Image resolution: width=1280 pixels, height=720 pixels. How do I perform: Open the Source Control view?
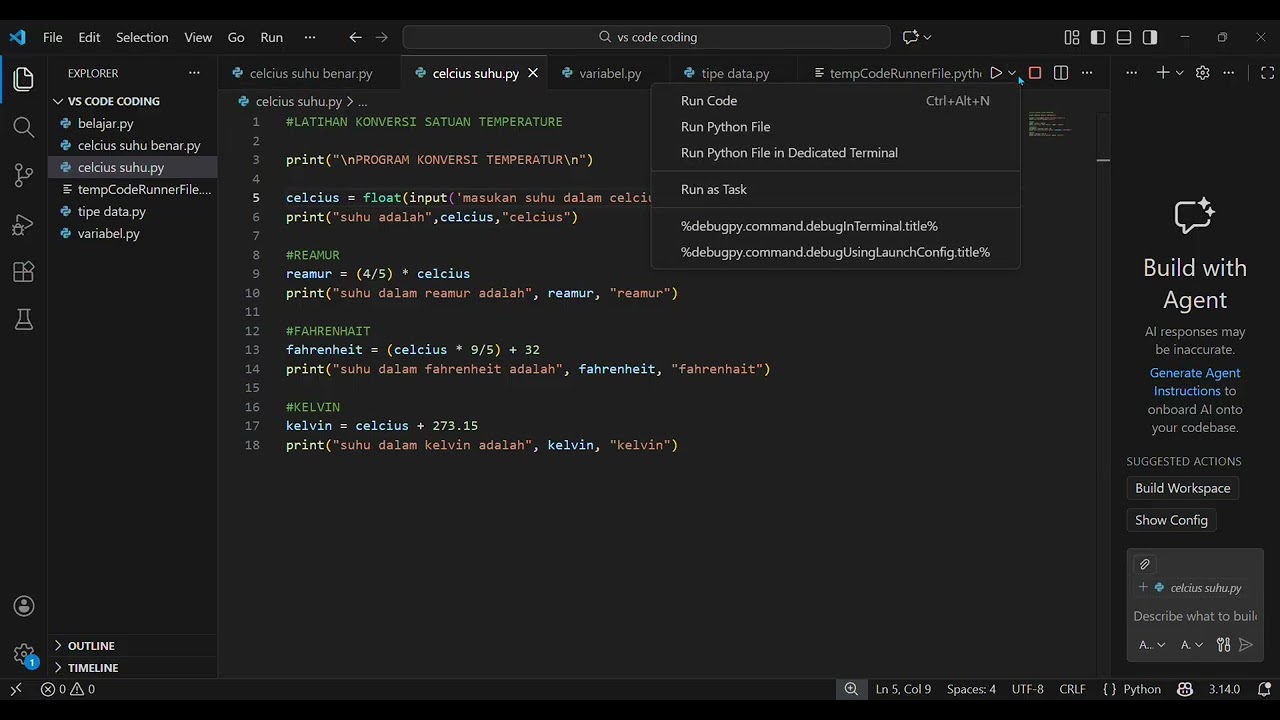(x=24, y=175)
